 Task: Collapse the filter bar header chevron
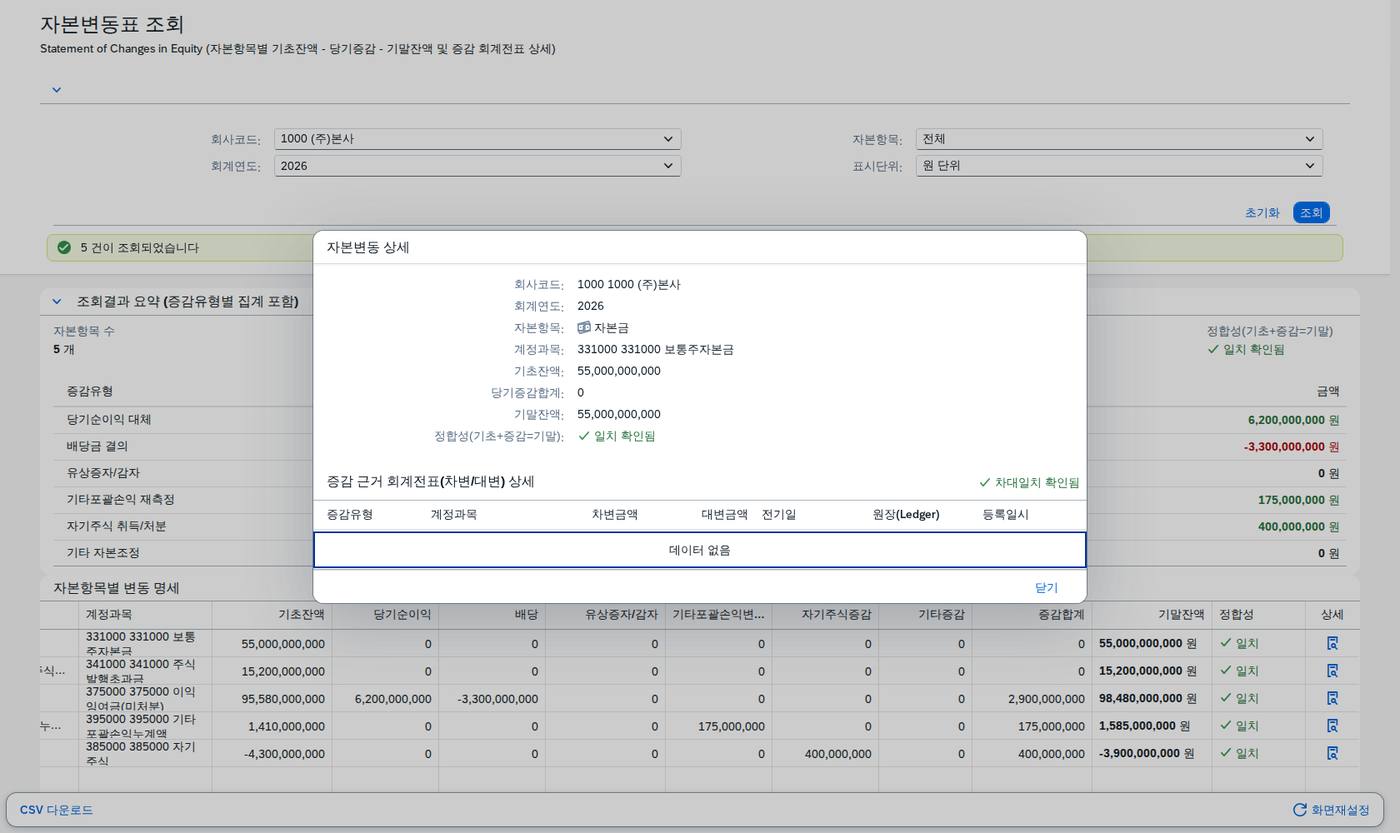56,90
